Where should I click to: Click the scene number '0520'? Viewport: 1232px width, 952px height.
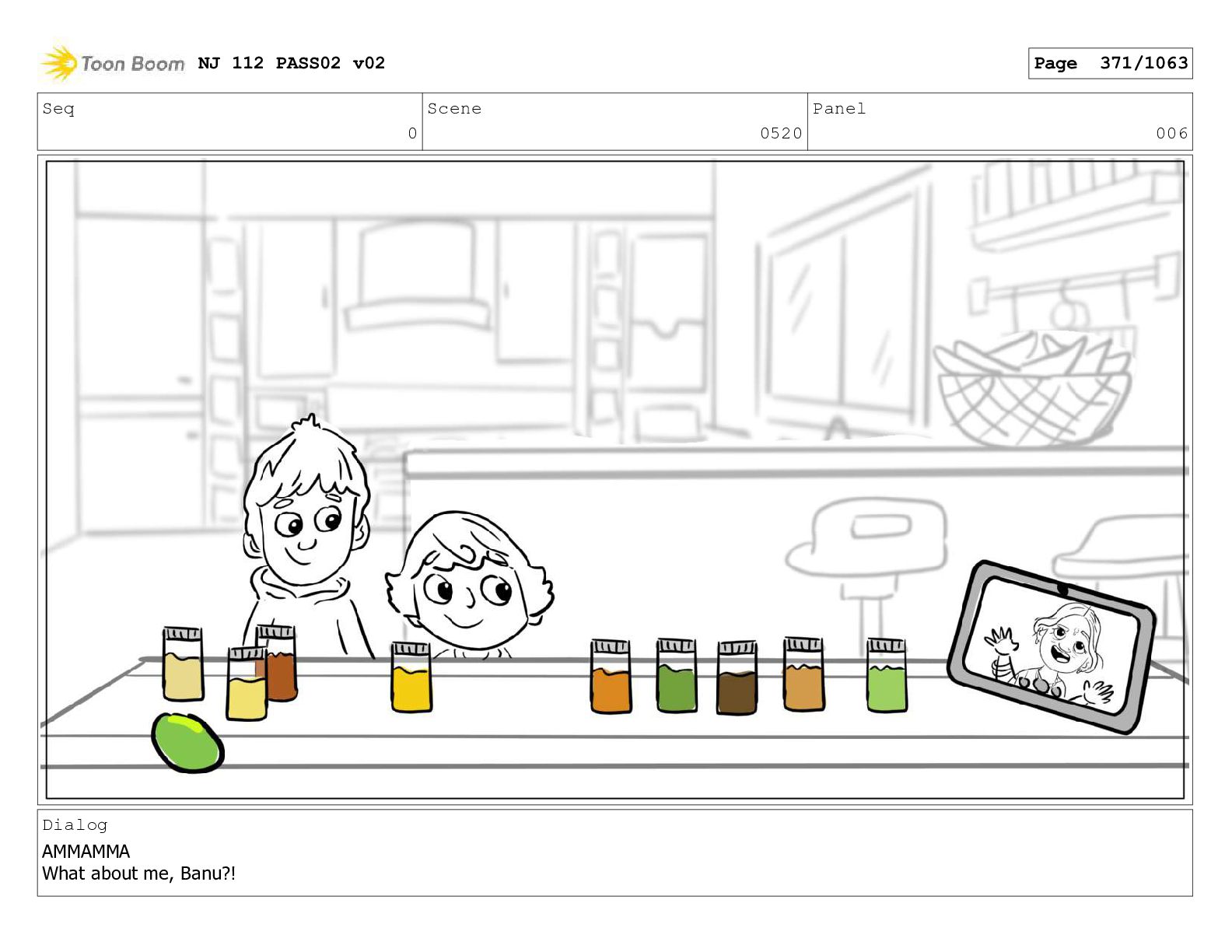coord(781,133)
